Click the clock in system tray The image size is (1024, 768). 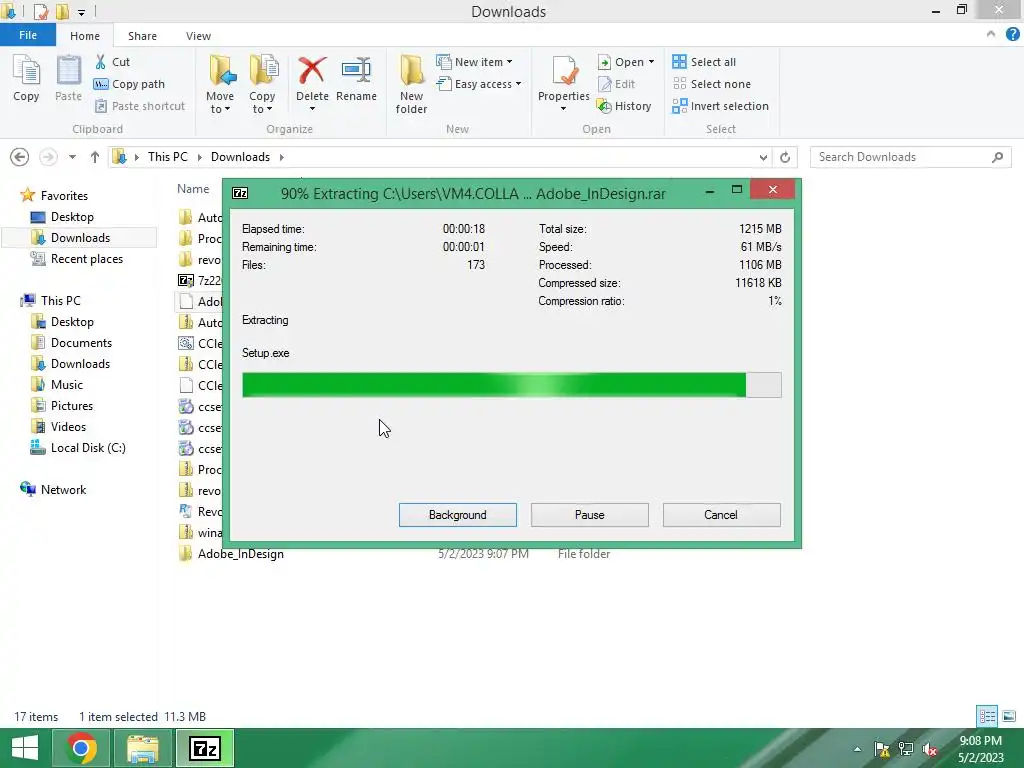pos(980,749)
